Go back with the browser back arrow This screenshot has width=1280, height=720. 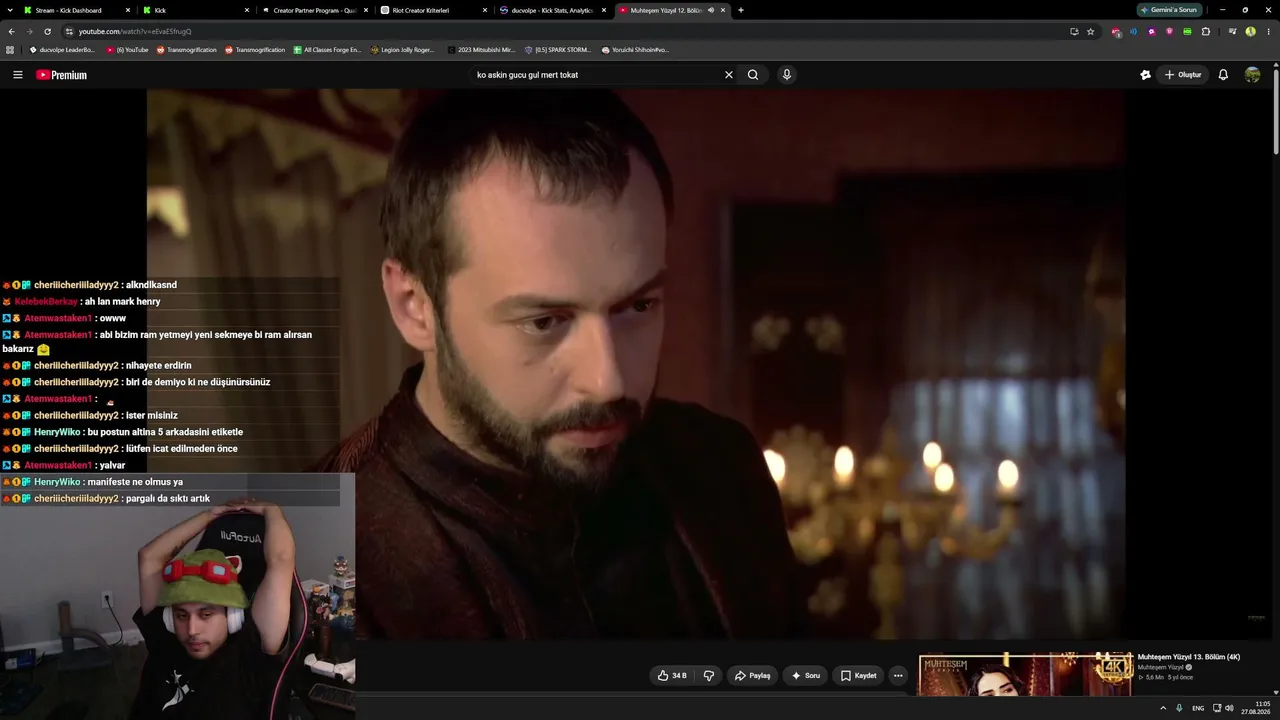coord(11,31)
